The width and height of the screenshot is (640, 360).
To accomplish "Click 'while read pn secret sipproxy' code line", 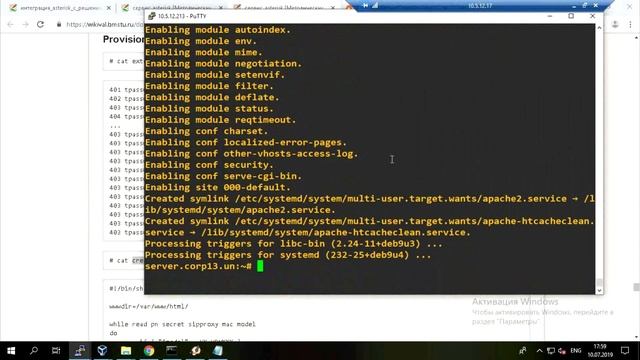I will [x=182, y=324].
